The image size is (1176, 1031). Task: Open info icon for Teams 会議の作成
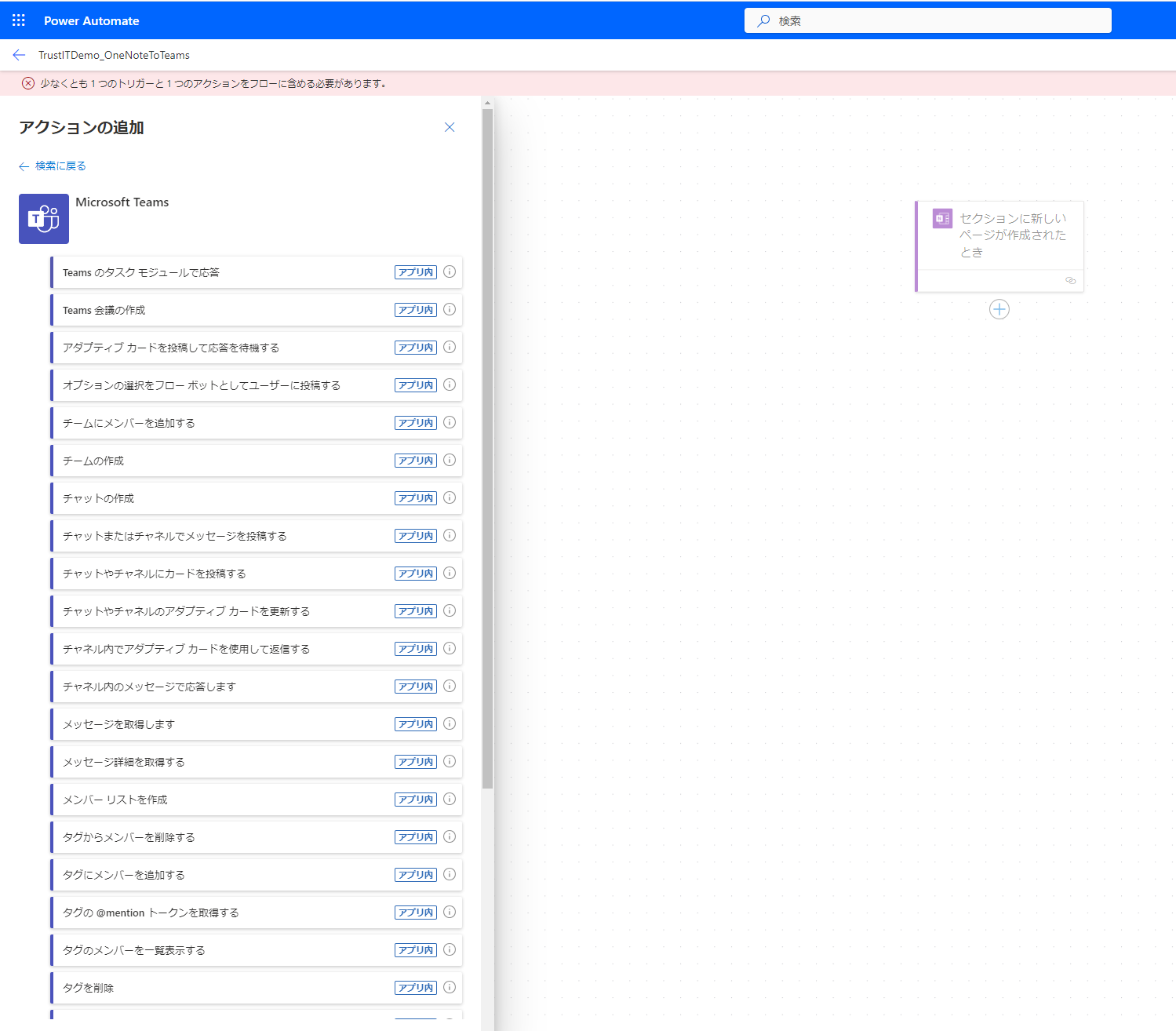(x=450, y=310)
